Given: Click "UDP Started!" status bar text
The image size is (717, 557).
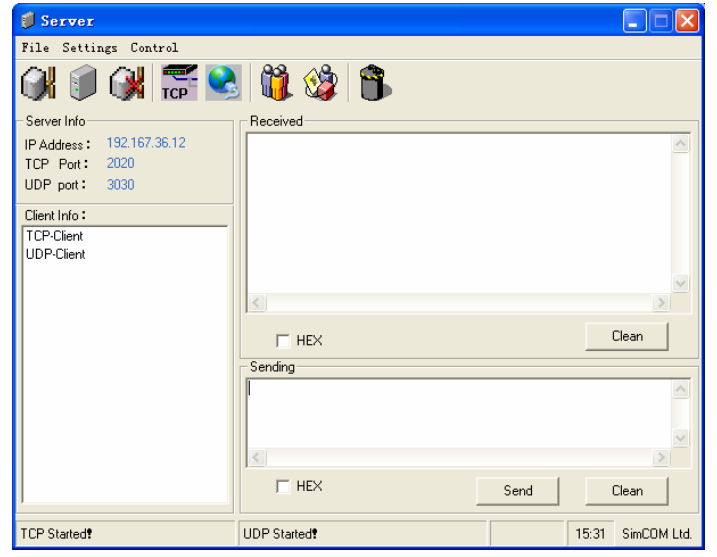Looking at the screenshot, I should pyautogui.click(x=280, y=534).
